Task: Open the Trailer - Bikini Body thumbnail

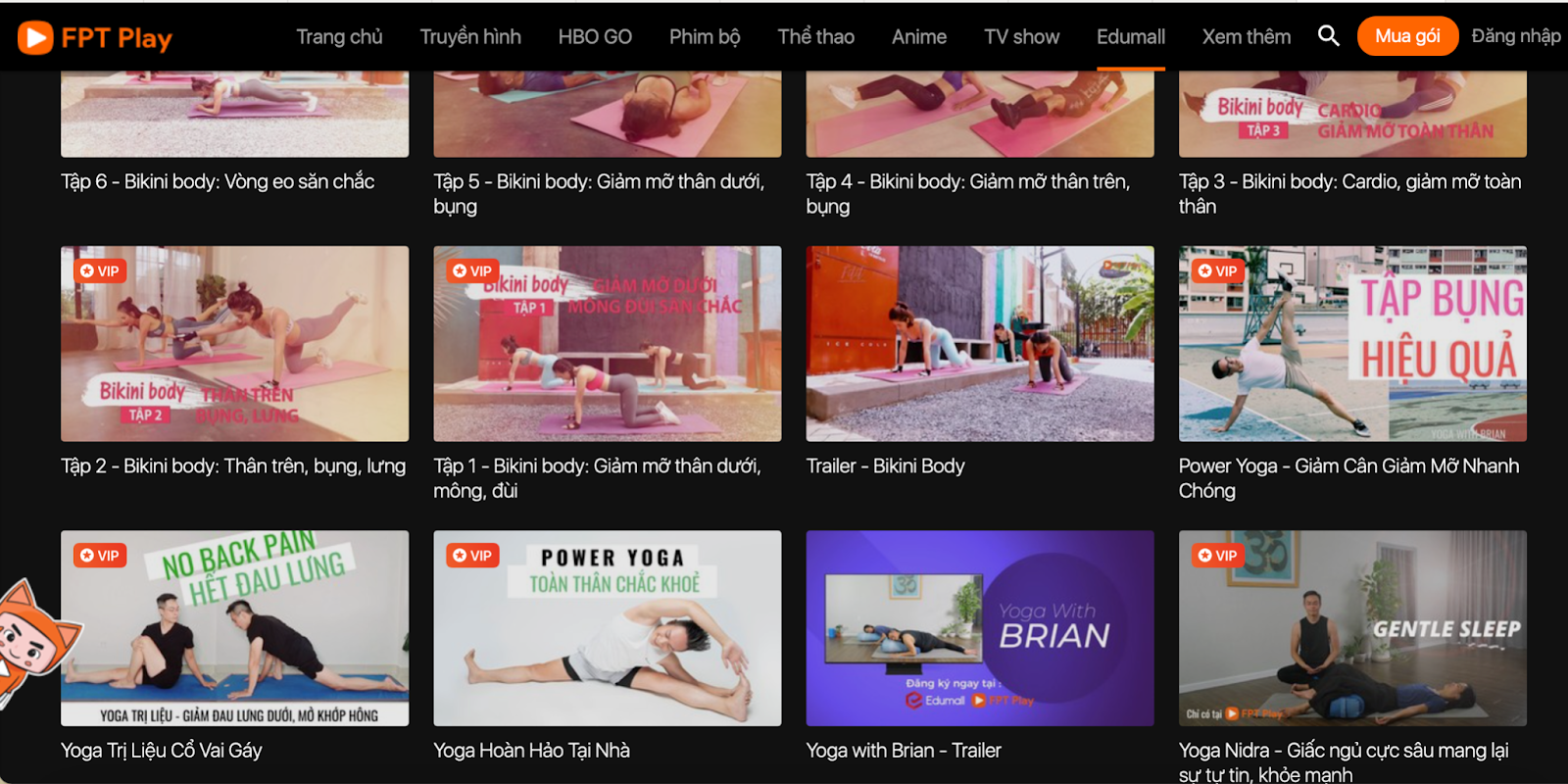Action: pyautogui.click(x=980, y=344)
